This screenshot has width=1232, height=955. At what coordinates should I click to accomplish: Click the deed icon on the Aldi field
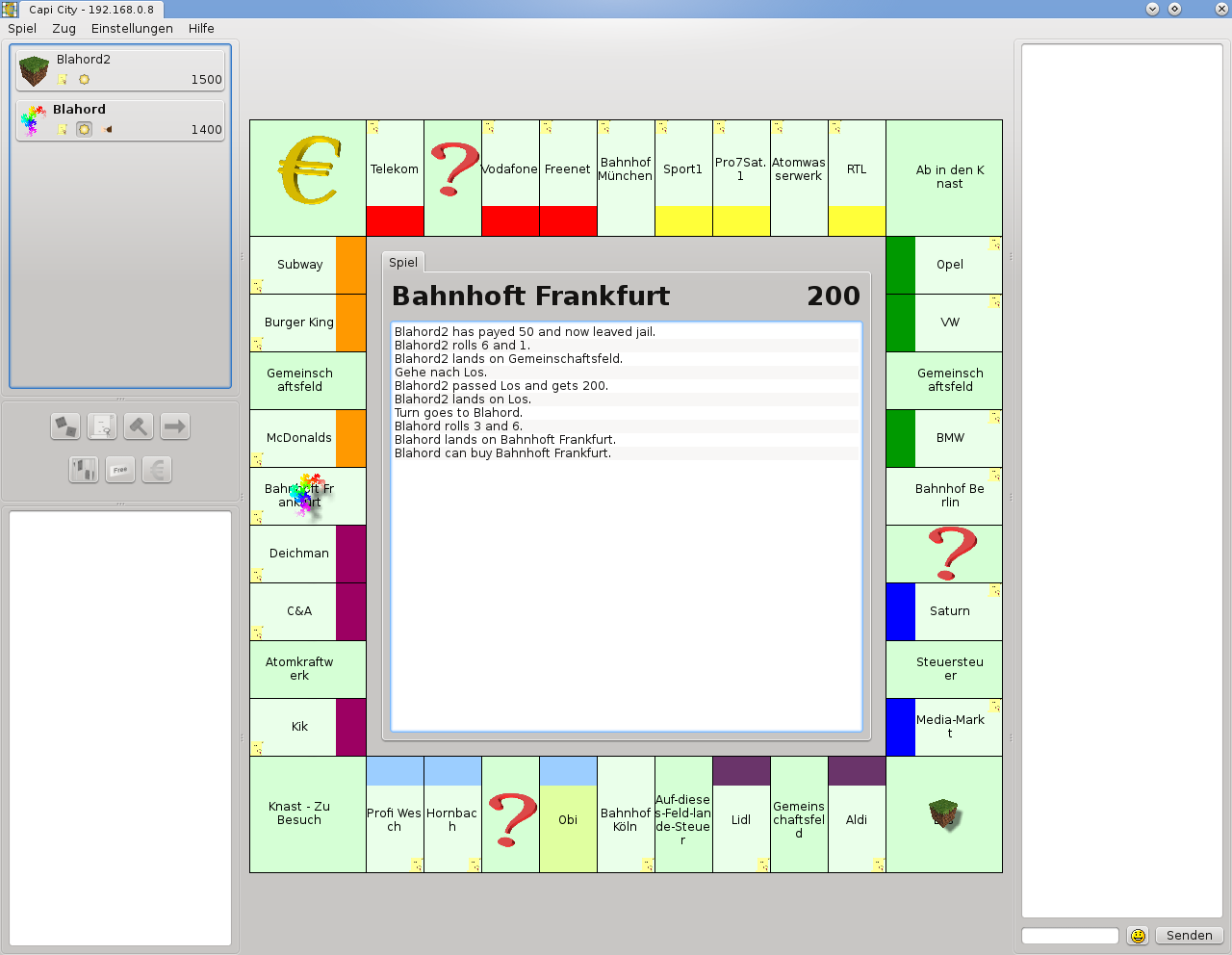(x=879, y=865)
